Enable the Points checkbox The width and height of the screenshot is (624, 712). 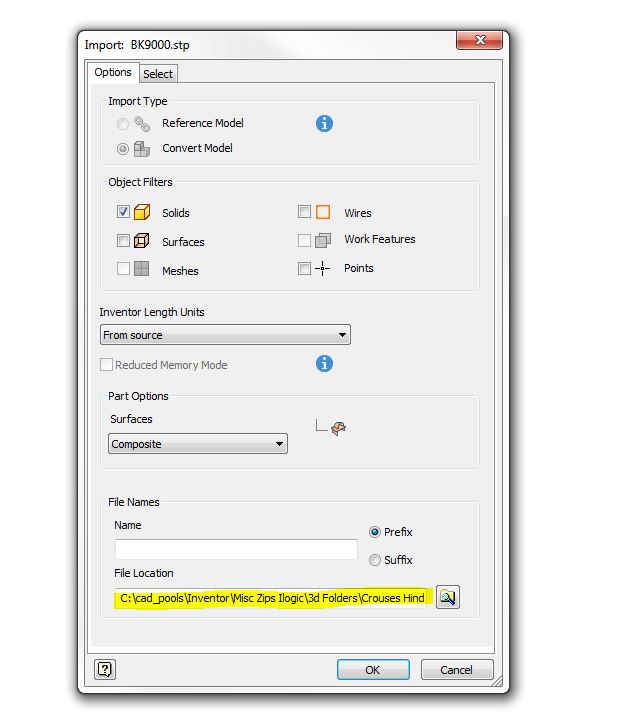(x=304, y=268)
